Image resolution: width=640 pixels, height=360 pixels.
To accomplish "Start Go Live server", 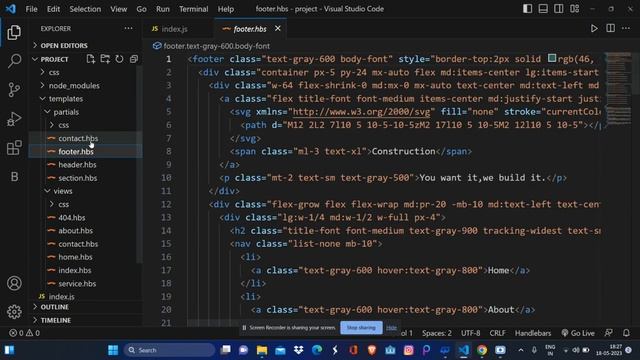I will [578, 333].
